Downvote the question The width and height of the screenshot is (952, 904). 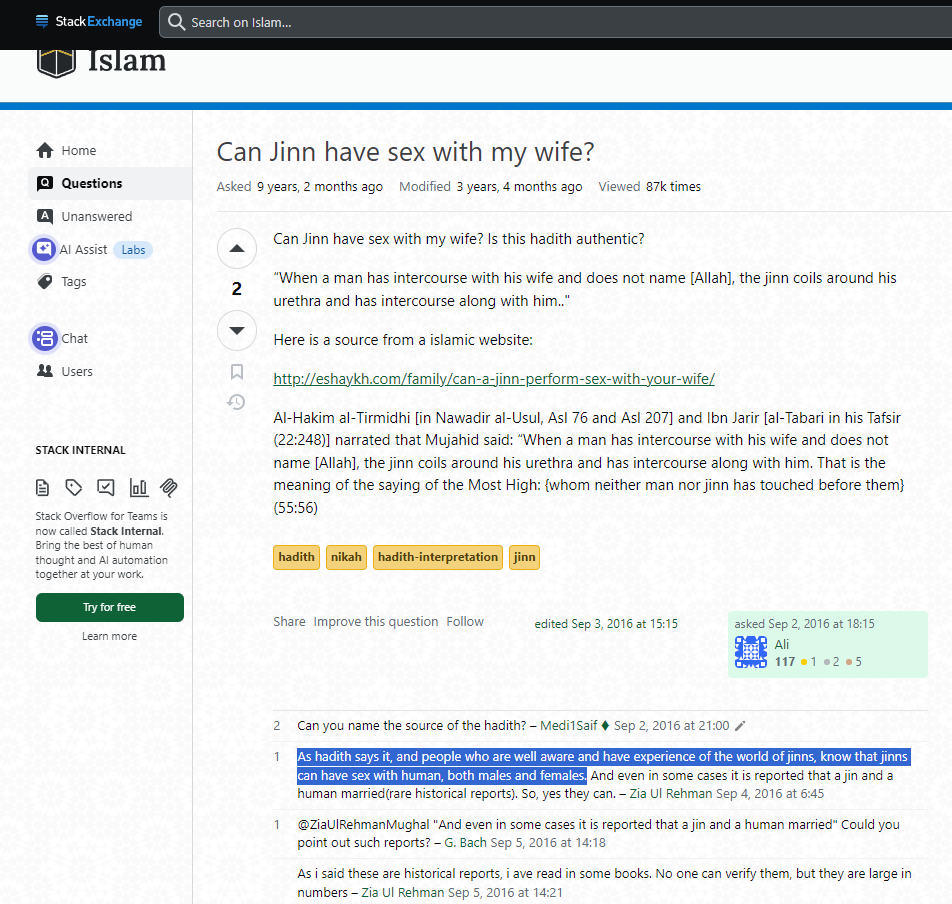coord(237,331)
